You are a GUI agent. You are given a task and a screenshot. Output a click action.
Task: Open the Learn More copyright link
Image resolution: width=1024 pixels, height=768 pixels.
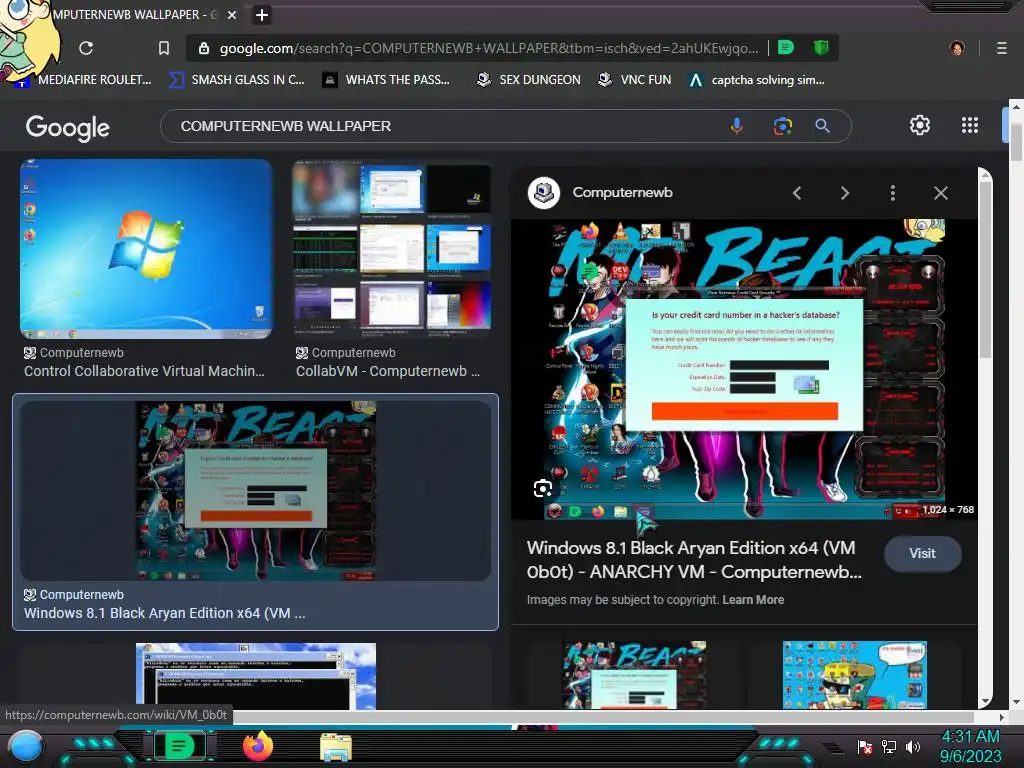pos(753,600)
